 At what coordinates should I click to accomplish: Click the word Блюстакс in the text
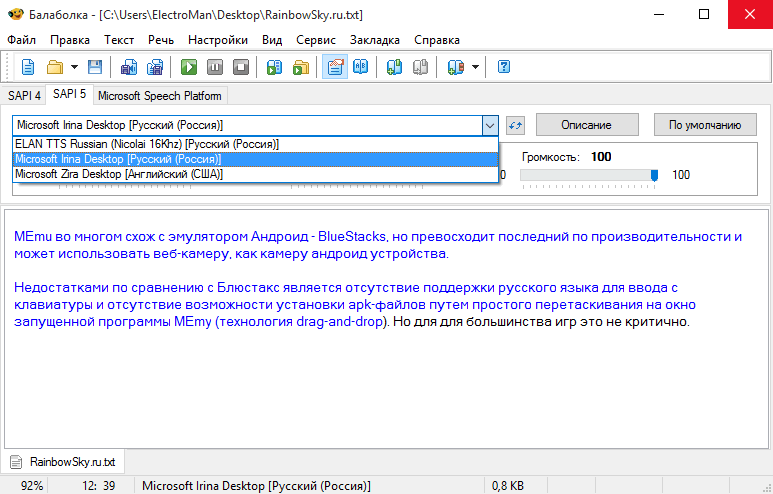[x=249, y=288]
